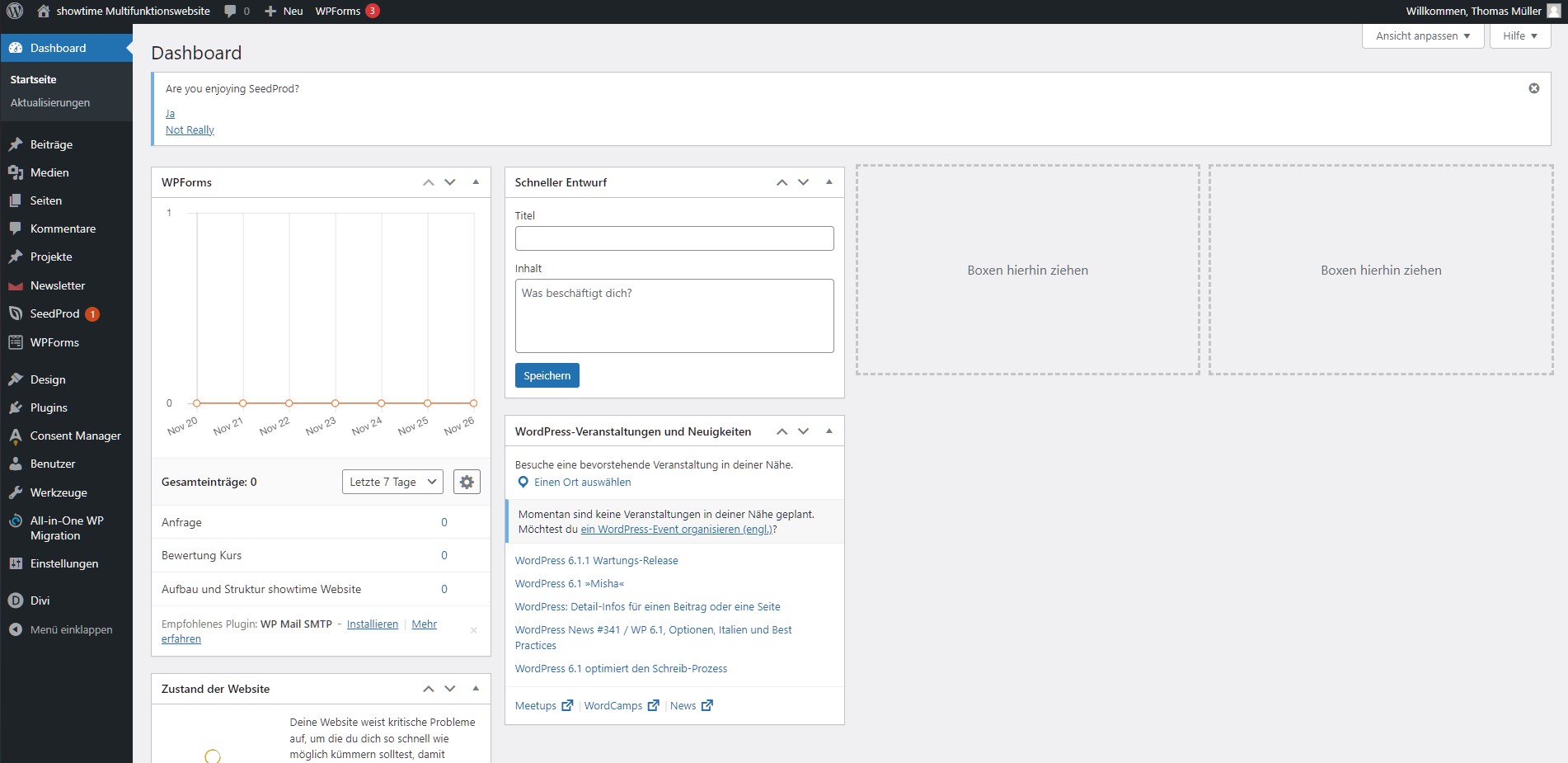1568x763 pixels.
Task: Move WordPress-Veranstaltungen widget down
Action: tap(804, 431)
